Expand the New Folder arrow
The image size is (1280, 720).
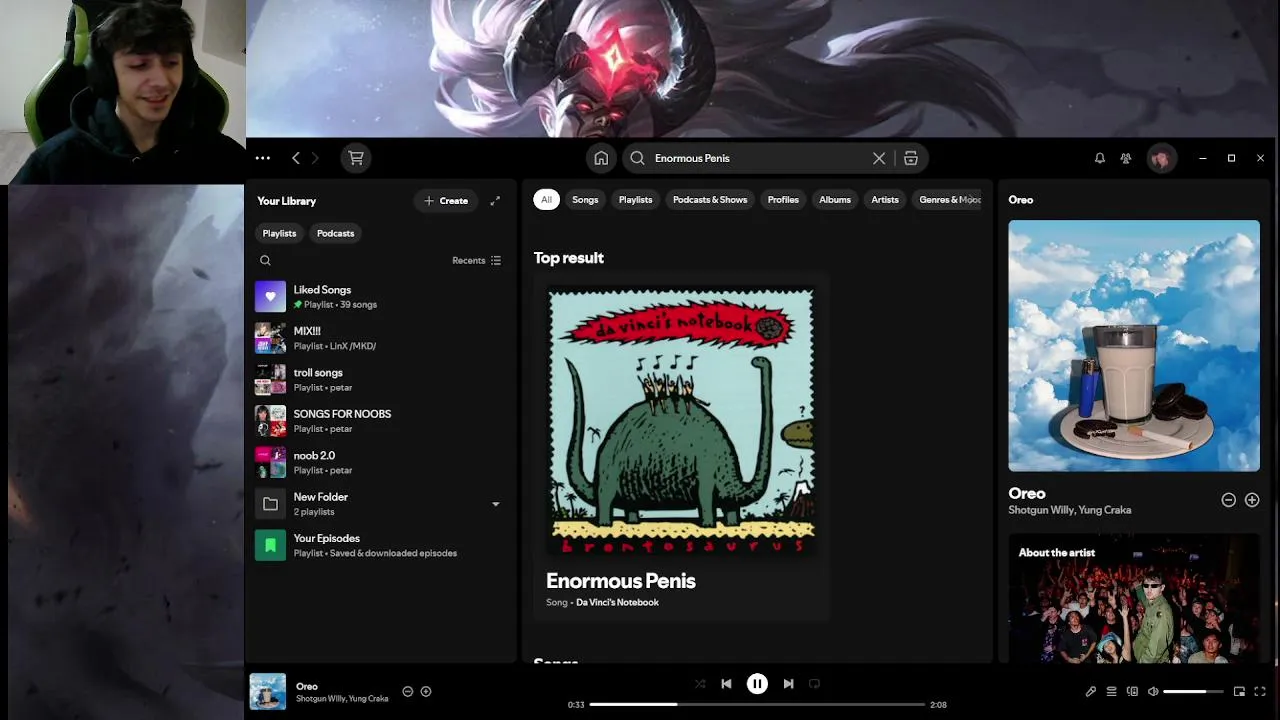tap(495, 504)
